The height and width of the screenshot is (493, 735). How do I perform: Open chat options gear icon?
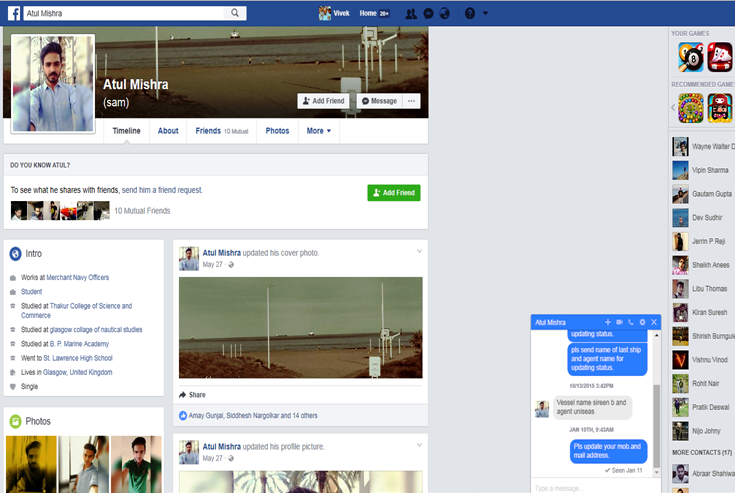tap(643, 322)
